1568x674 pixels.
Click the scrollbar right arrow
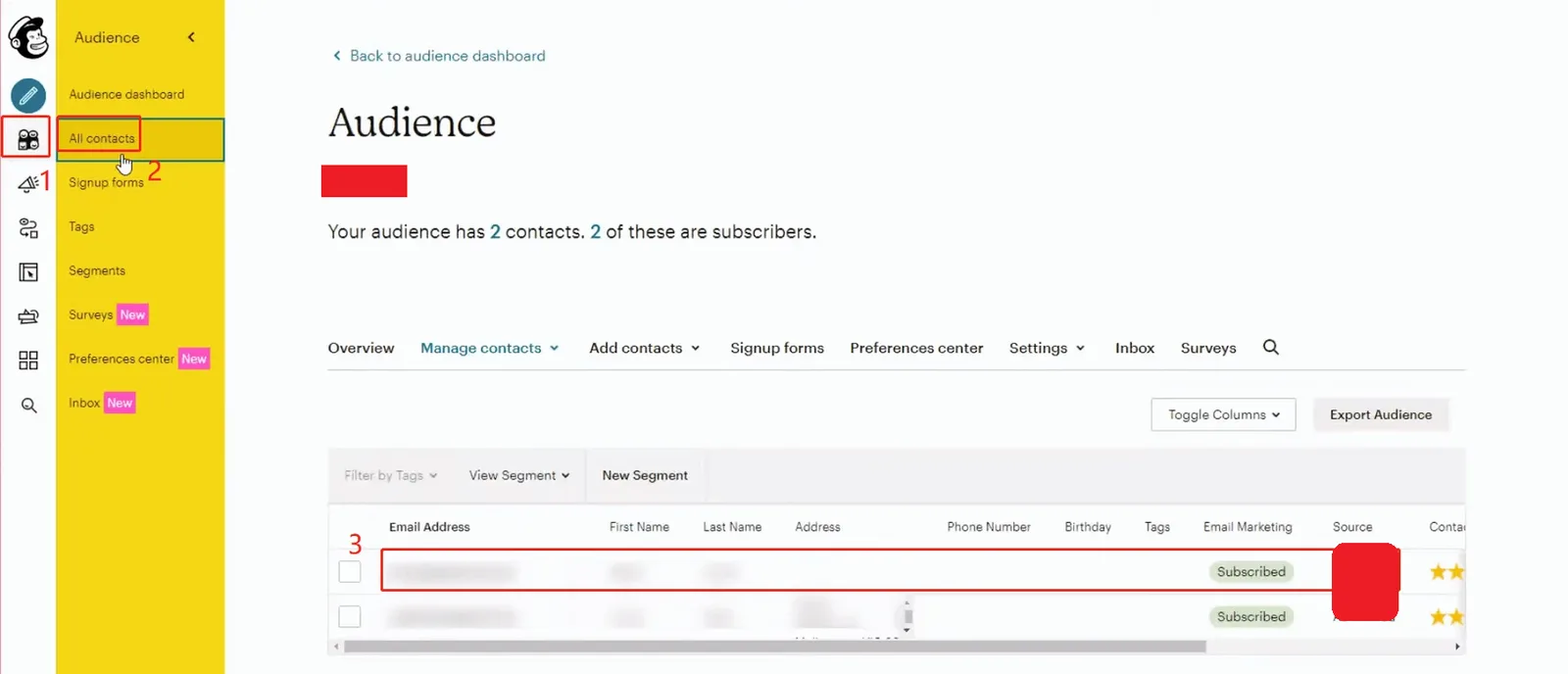1457,647
